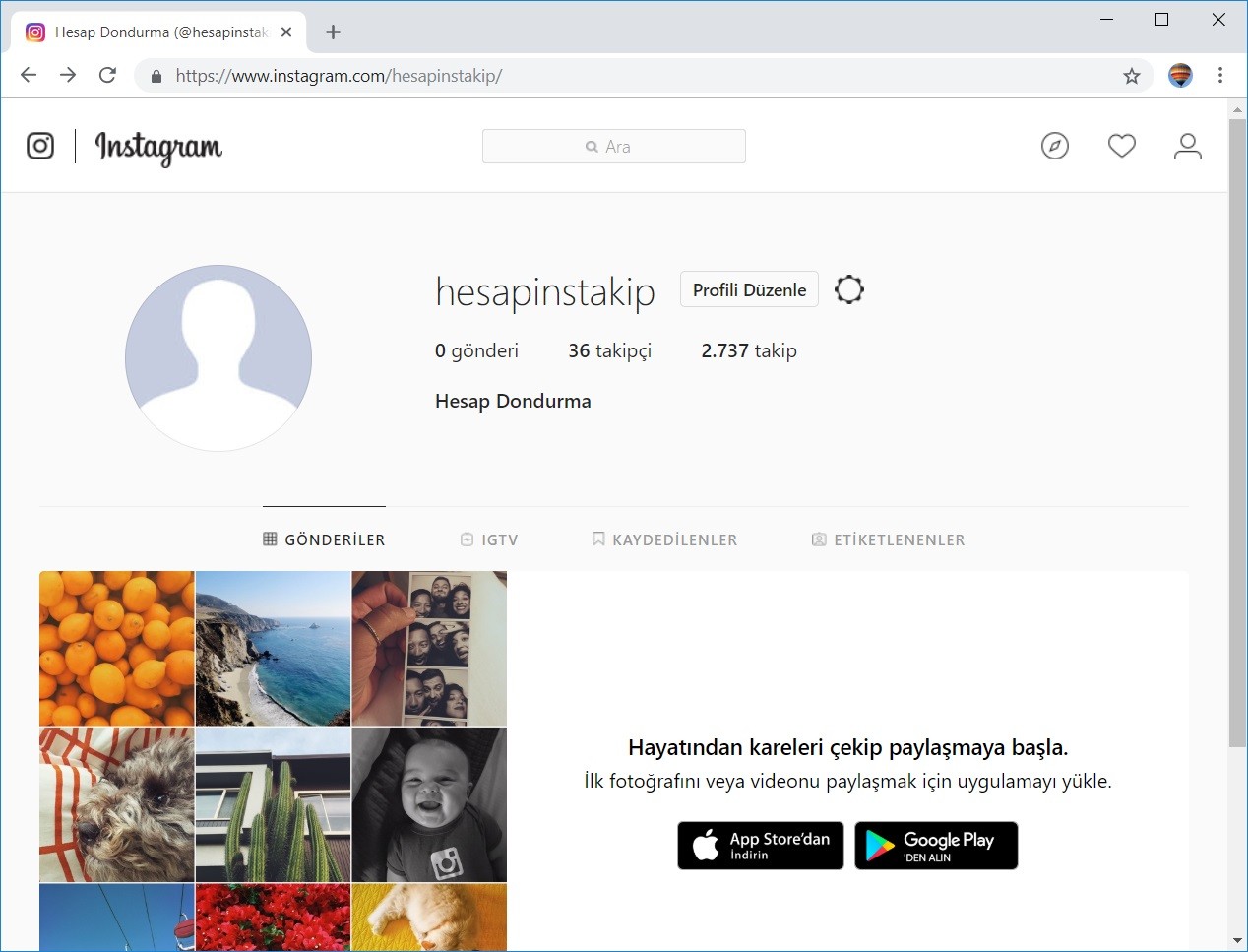Click the scrollbar down arrow
Viewport: 1248px width, 952px height.
click(x=1237, y=941)
